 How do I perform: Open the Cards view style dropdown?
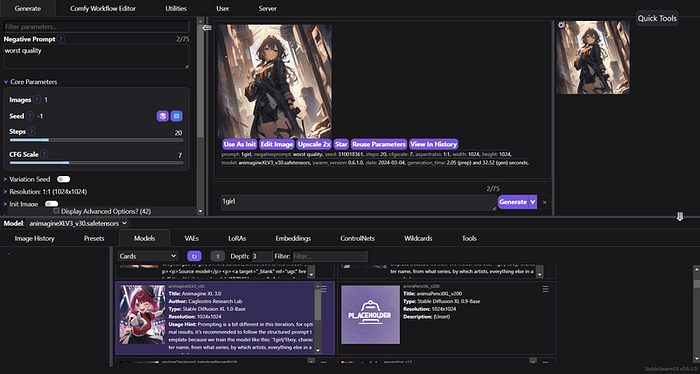click(148, 256)
